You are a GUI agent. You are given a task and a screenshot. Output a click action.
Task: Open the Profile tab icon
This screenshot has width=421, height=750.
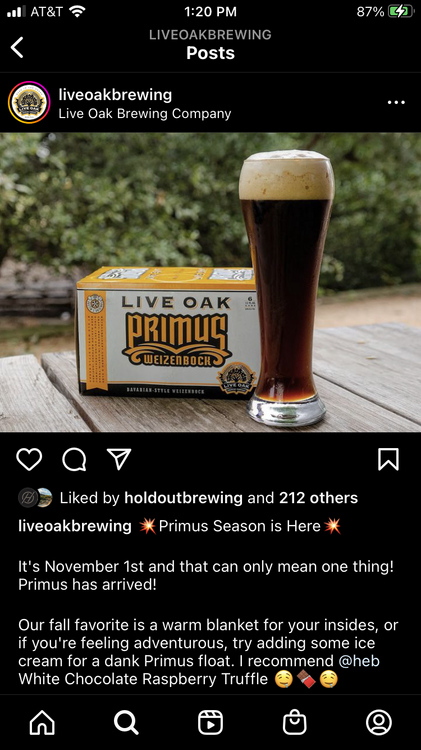pyautogui.click(x=379, y=722)
